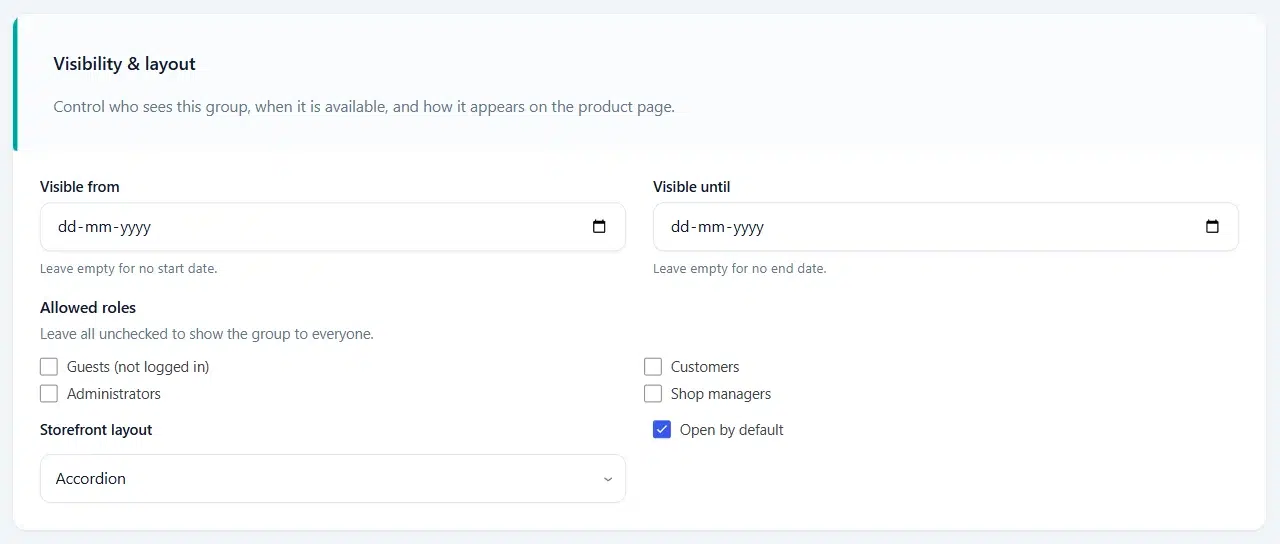Click the 'Visible from' field label
The image size is (1280, 544).
pyautogui.click(x=80, y=187)
